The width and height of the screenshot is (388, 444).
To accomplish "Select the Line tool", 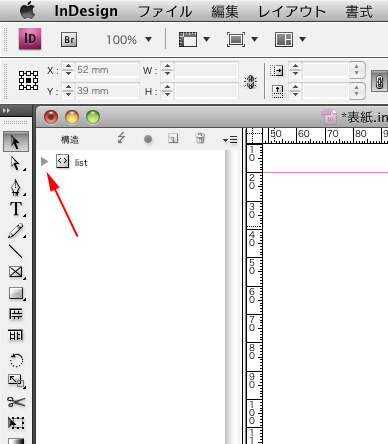I will click(16, 252).
